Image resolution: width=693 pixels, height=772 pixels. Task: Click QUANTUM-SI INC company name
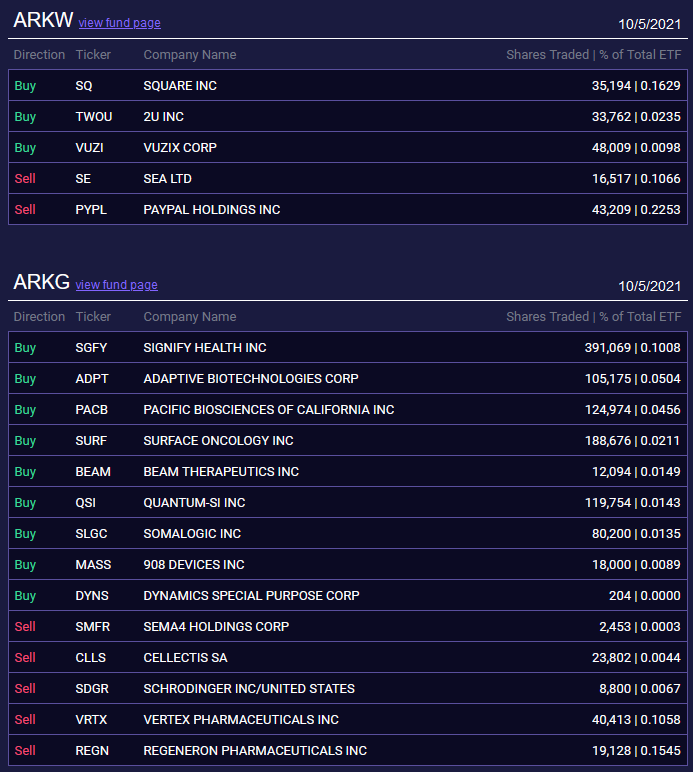click(194, 503)
